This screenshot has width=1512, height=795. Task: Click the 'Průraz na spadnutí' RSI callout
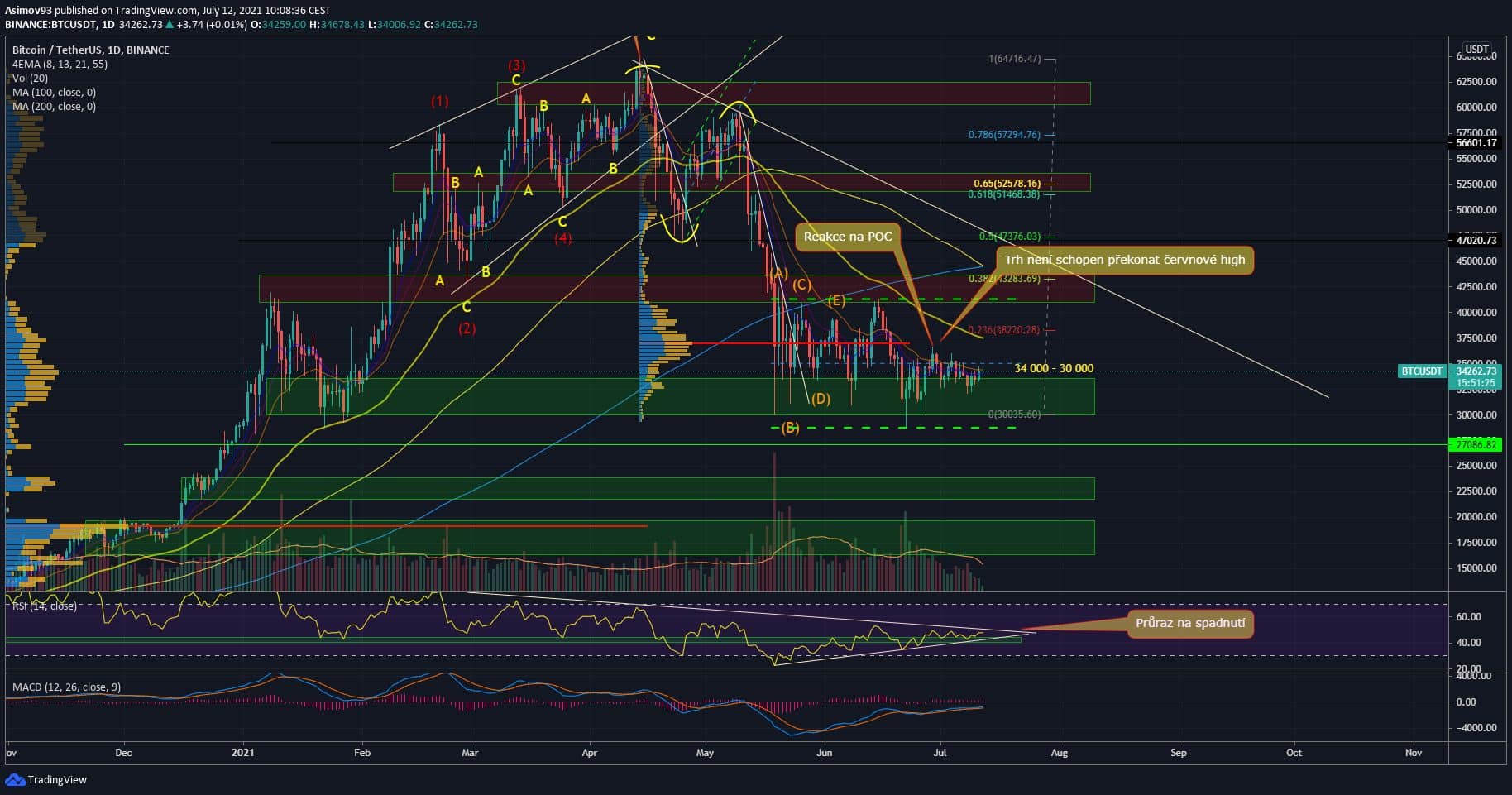1190,623
